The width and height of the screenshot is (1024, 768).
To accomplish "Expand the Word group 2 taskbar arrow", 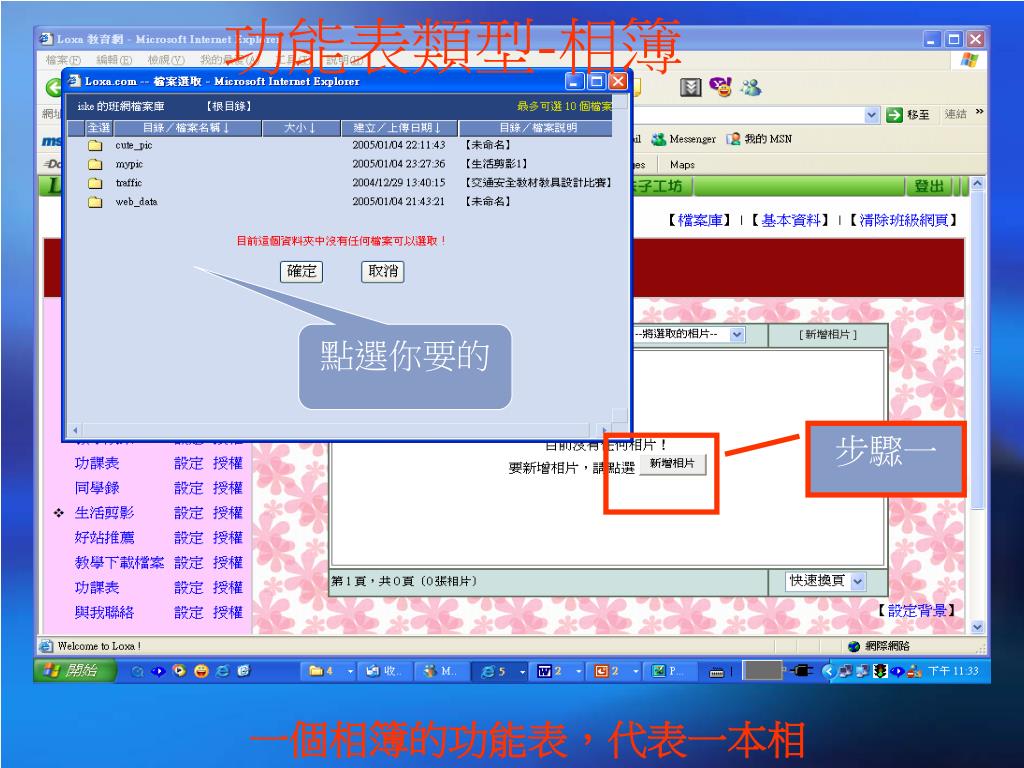I will 579,671.
